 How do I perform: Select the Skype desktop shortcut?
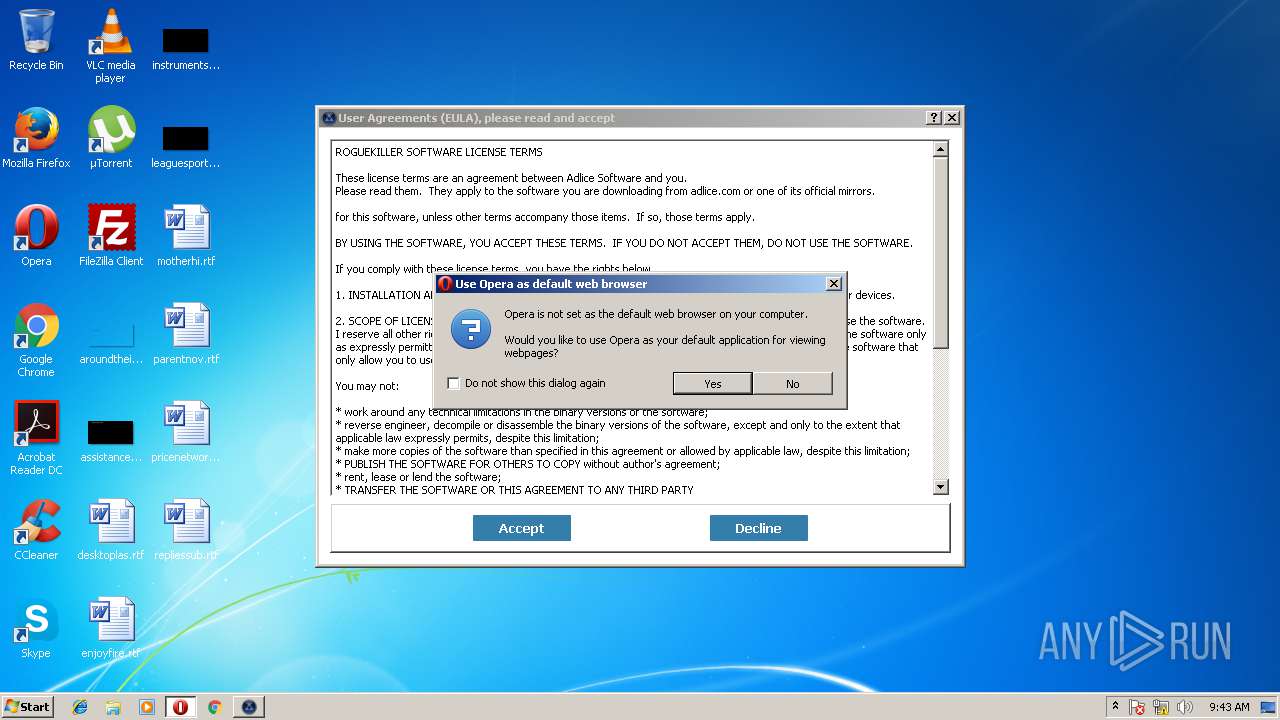tap(36, 629)
